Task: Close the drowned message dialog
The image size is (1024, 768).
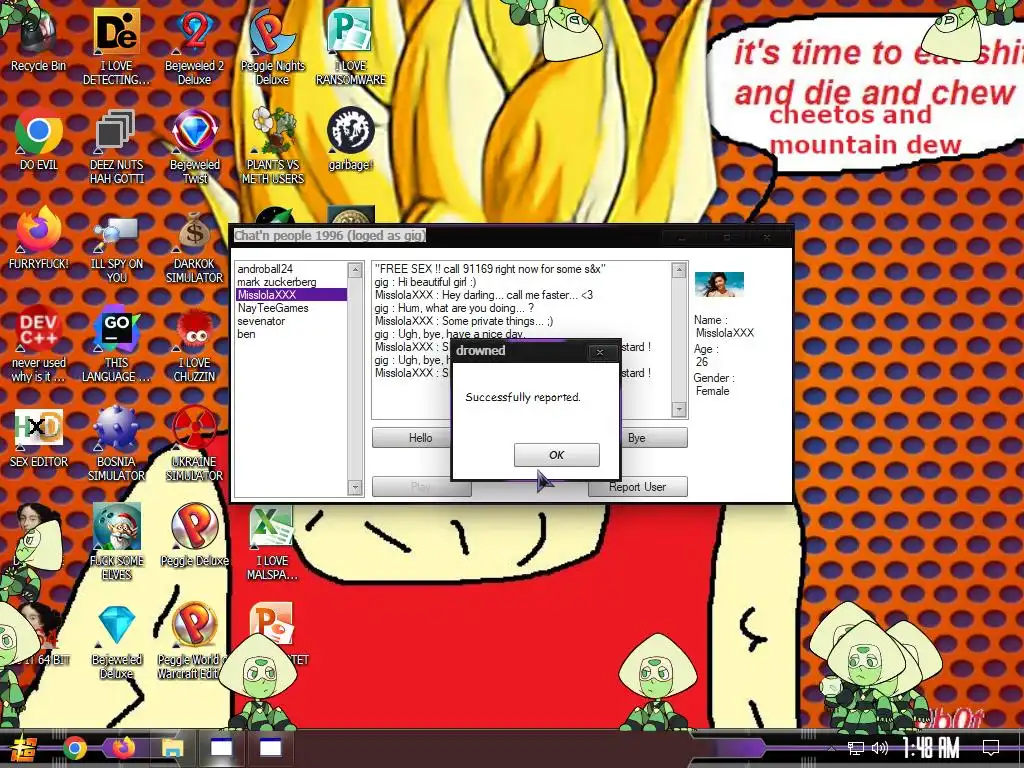Action: tap(600, 353)
